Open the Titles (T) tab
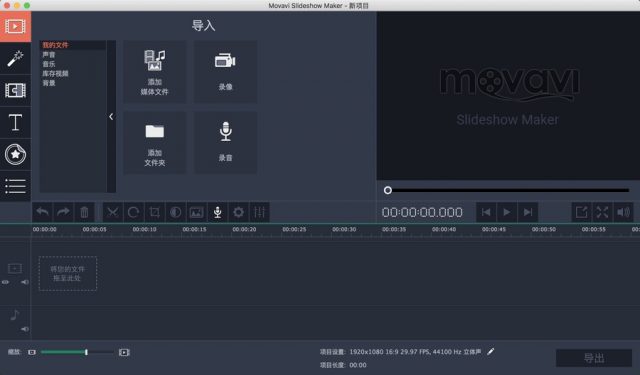 15,122
